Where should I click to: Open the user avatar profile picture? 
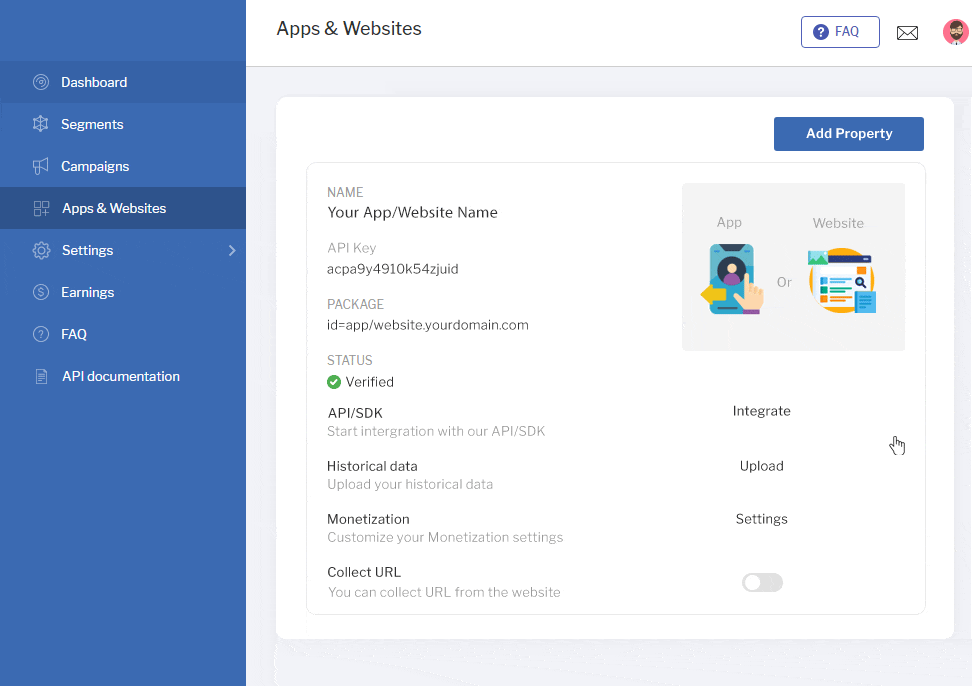pos(956,32)
